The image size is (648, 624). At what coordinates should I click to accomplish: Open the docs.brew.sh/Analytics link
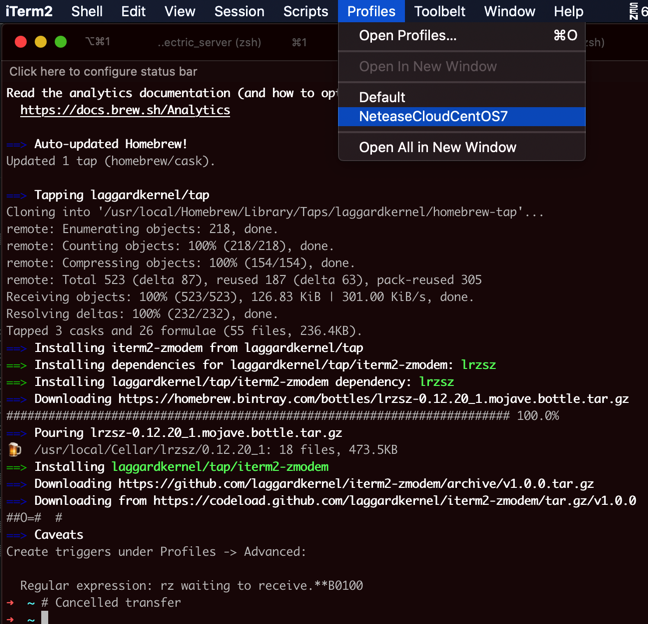[125, 110]
